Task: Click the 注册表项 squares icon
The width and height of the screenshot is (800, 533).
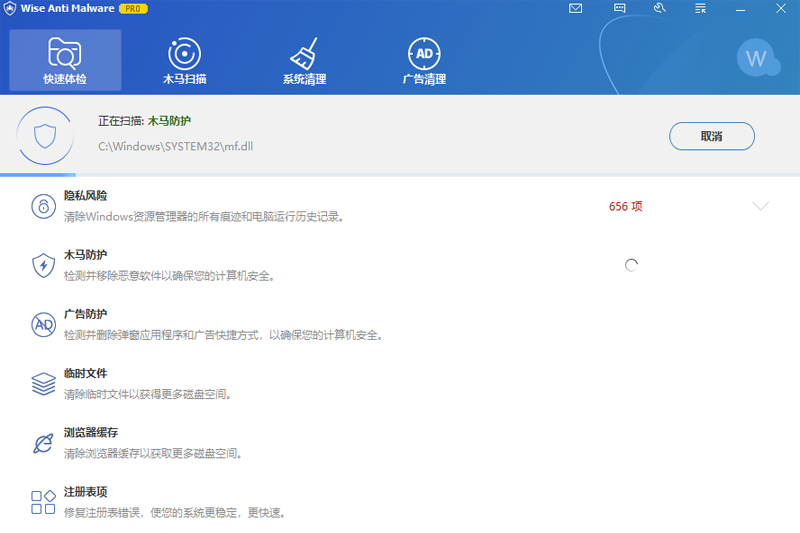Action: [43, 502]
